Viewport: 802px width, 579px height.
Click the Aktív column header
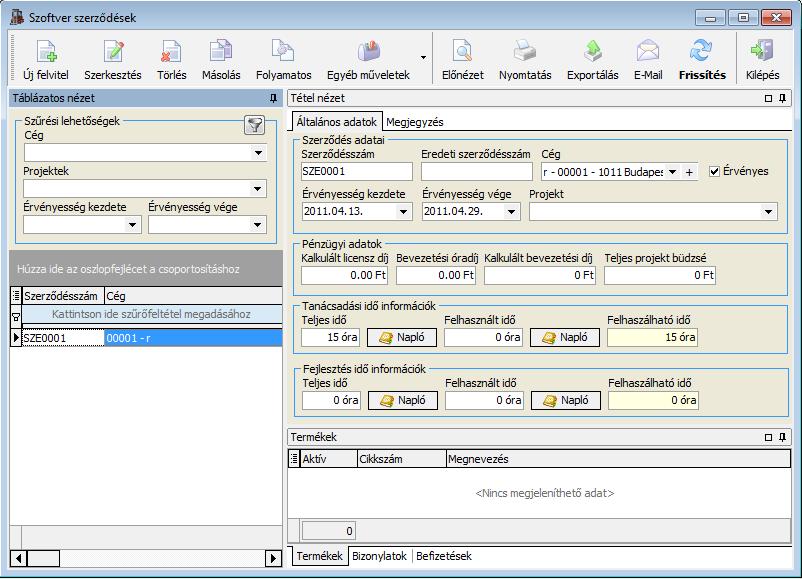point(328,459)
